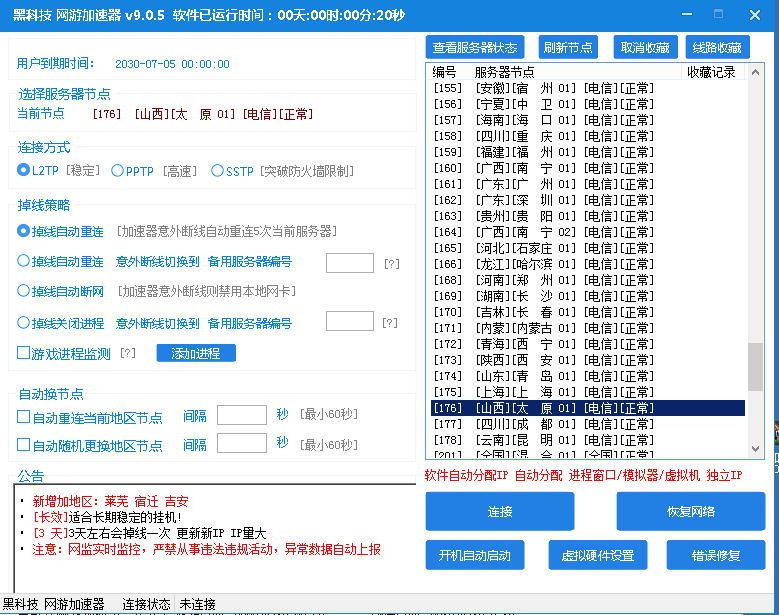Screen dimensions: 779x615
Task: Click 取消收藏 button
Action: [x=645, y=47]
